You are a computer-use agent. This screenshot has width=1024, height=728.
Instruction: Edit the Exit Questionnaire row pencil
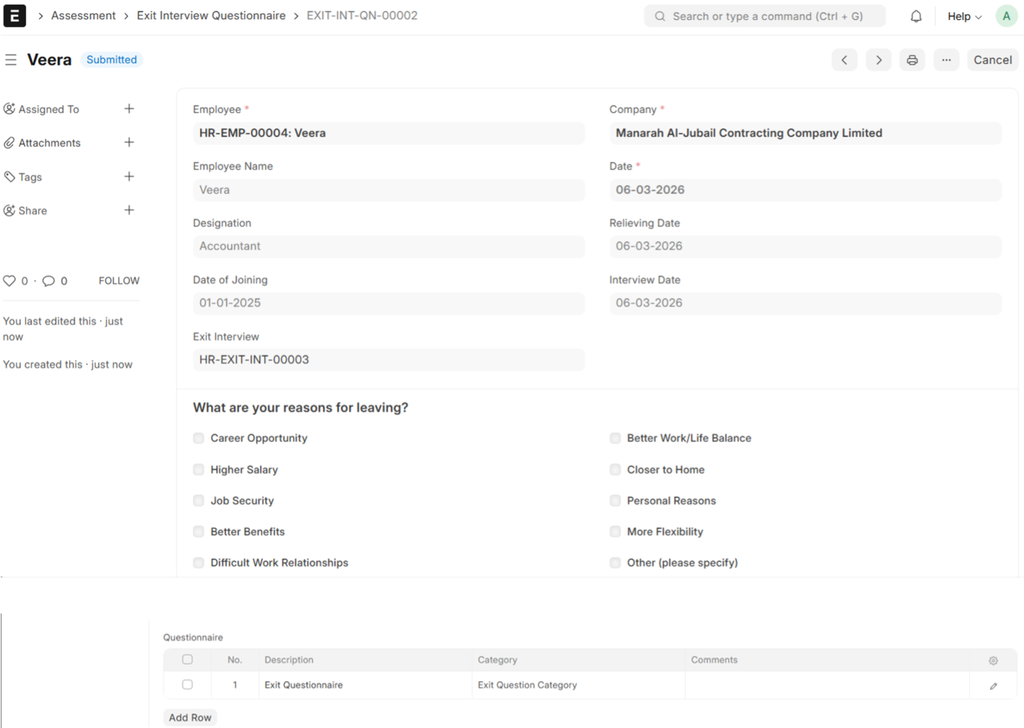point(993,686)
